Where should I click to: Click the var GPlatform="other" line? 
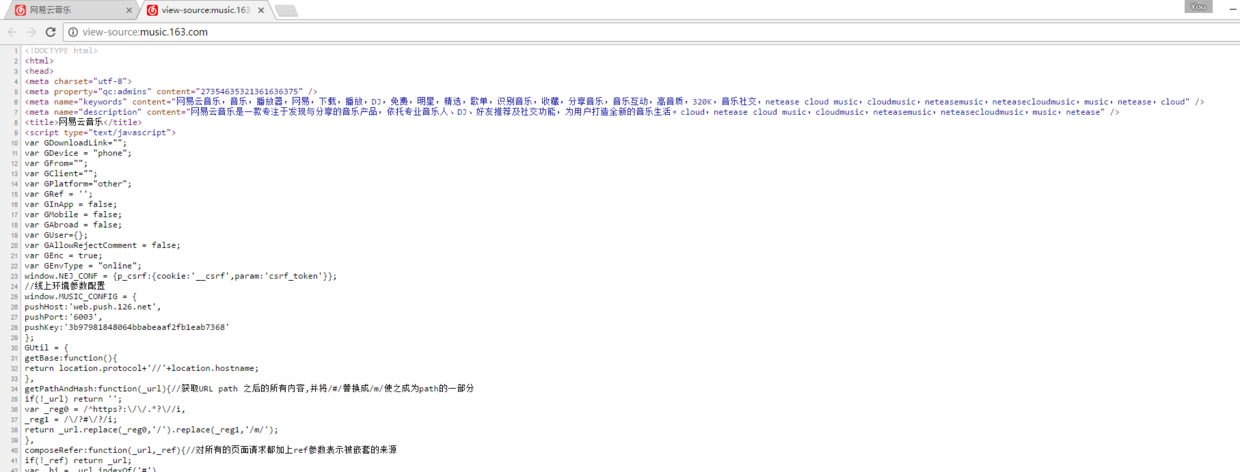click(78, 183)
